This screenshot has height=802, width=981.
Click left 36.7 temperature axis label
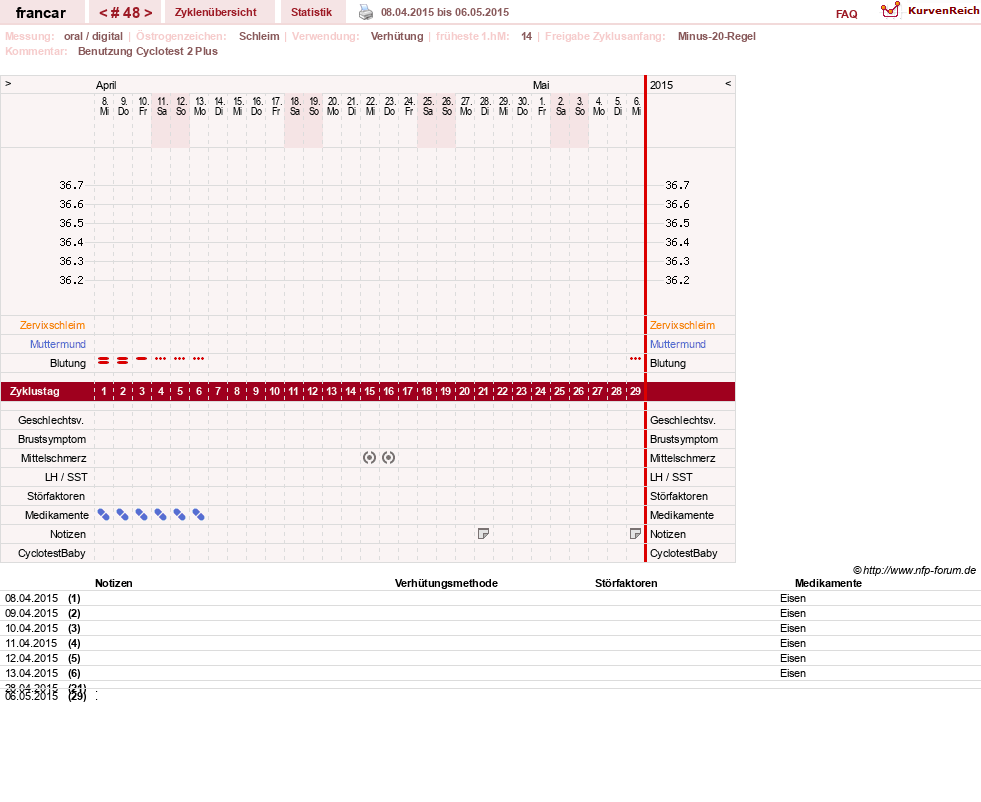click(71, 185)
